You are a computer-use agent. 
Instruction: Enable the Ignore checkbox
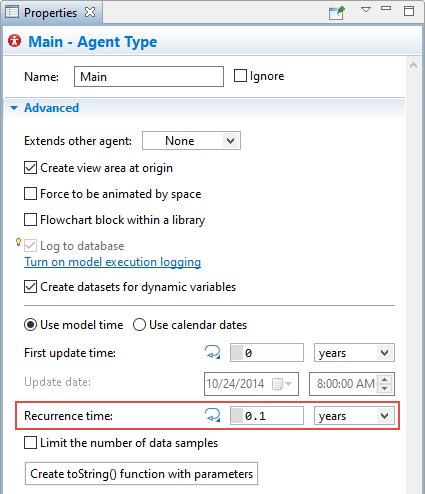click(240, 76)
